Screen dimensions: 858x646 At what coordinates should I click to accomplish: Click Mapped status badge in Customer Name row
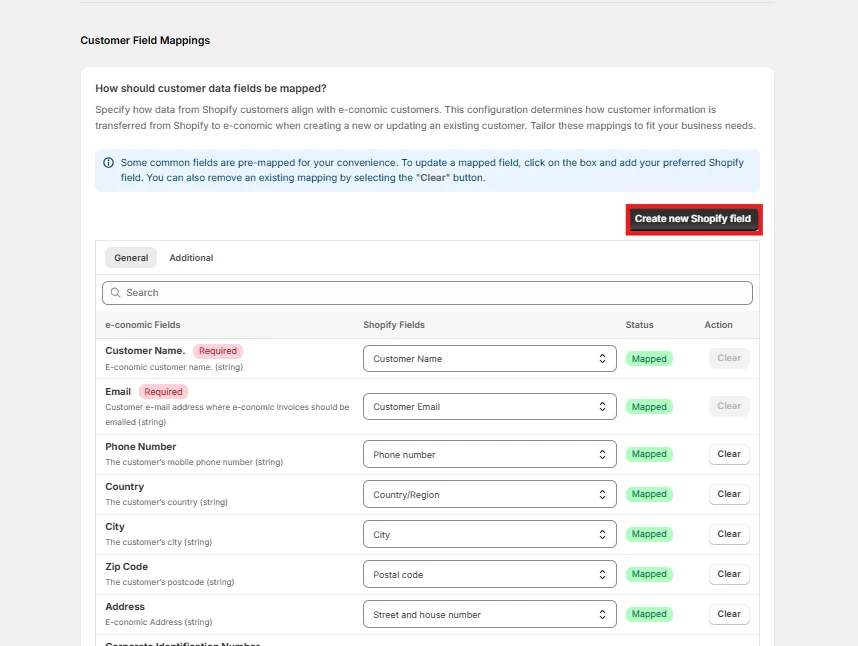[649, 359]
